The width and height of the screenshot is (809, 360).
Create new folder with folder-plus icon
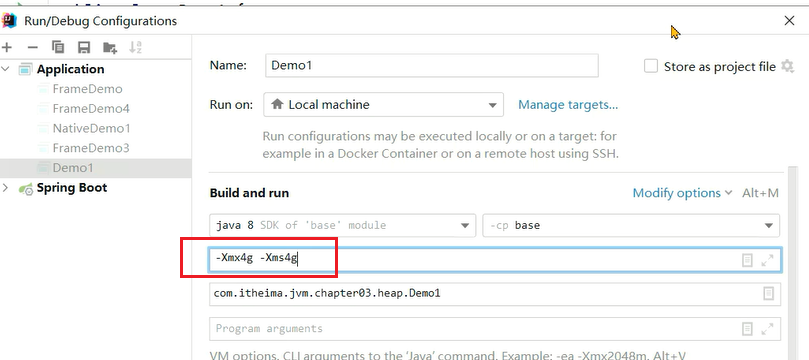coord(110,48)
